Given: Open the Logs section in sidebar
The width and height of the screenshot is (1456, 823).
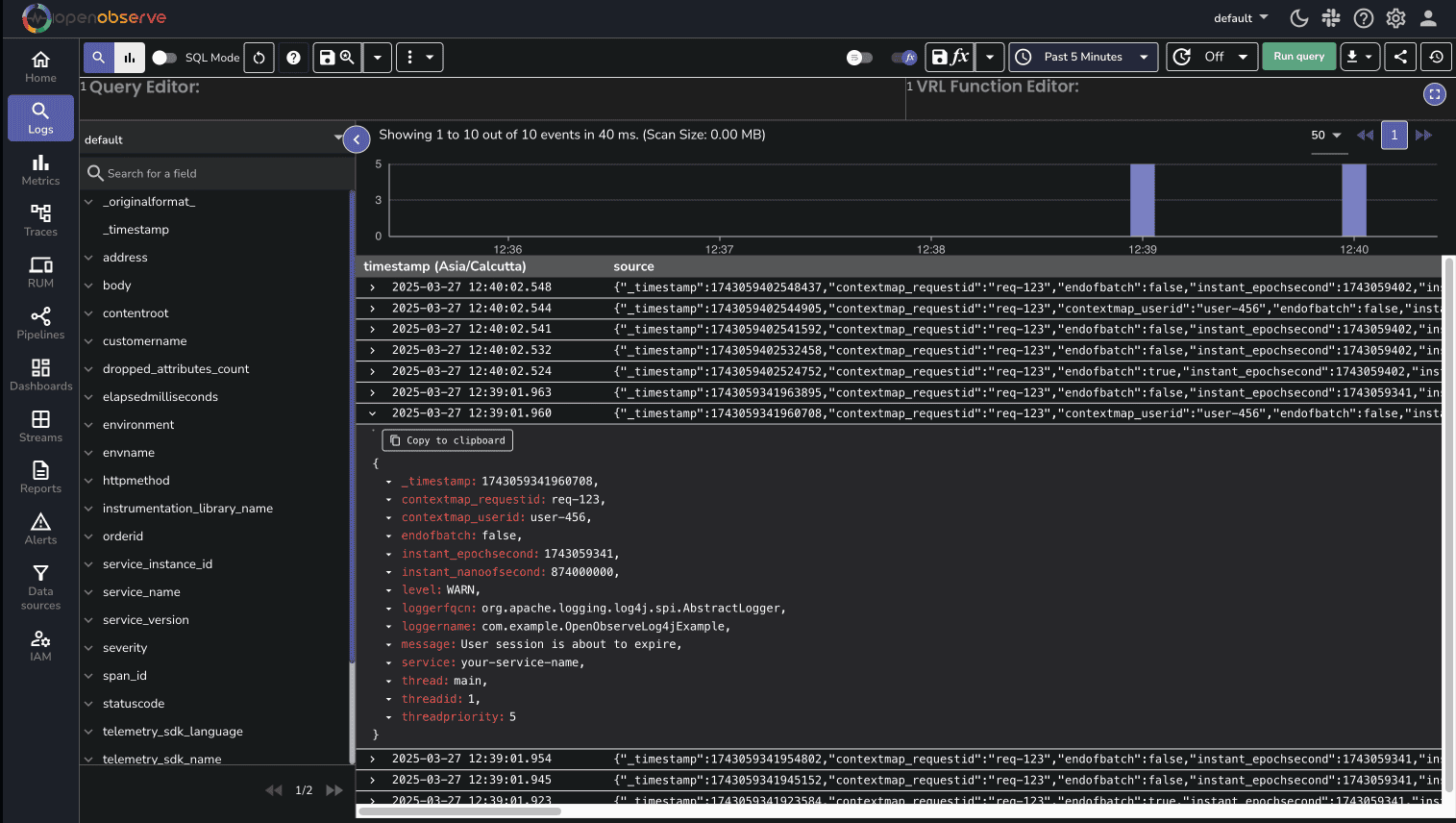Looking at the screenshot, I should click(39, 117).
